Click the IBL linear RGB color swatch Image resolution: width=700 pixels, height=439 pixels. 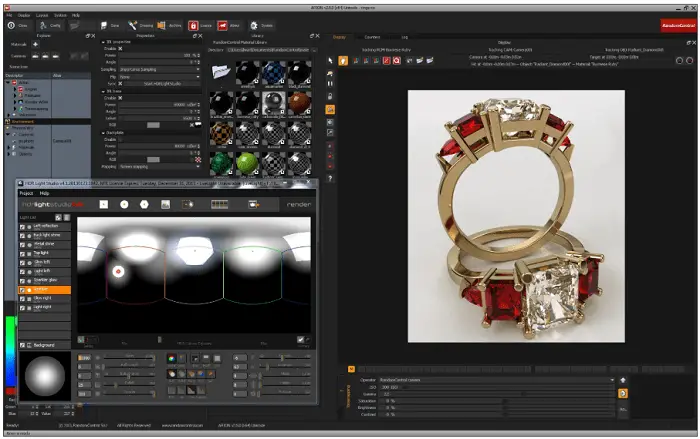[x=153, y=125]
